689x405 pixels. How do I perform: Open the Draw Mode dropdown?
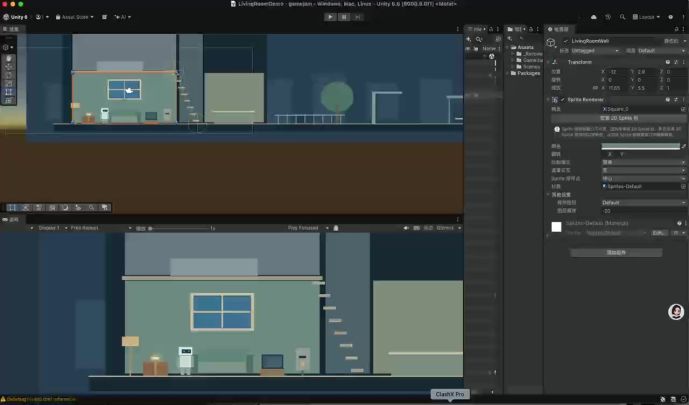(x=643, y=162)
